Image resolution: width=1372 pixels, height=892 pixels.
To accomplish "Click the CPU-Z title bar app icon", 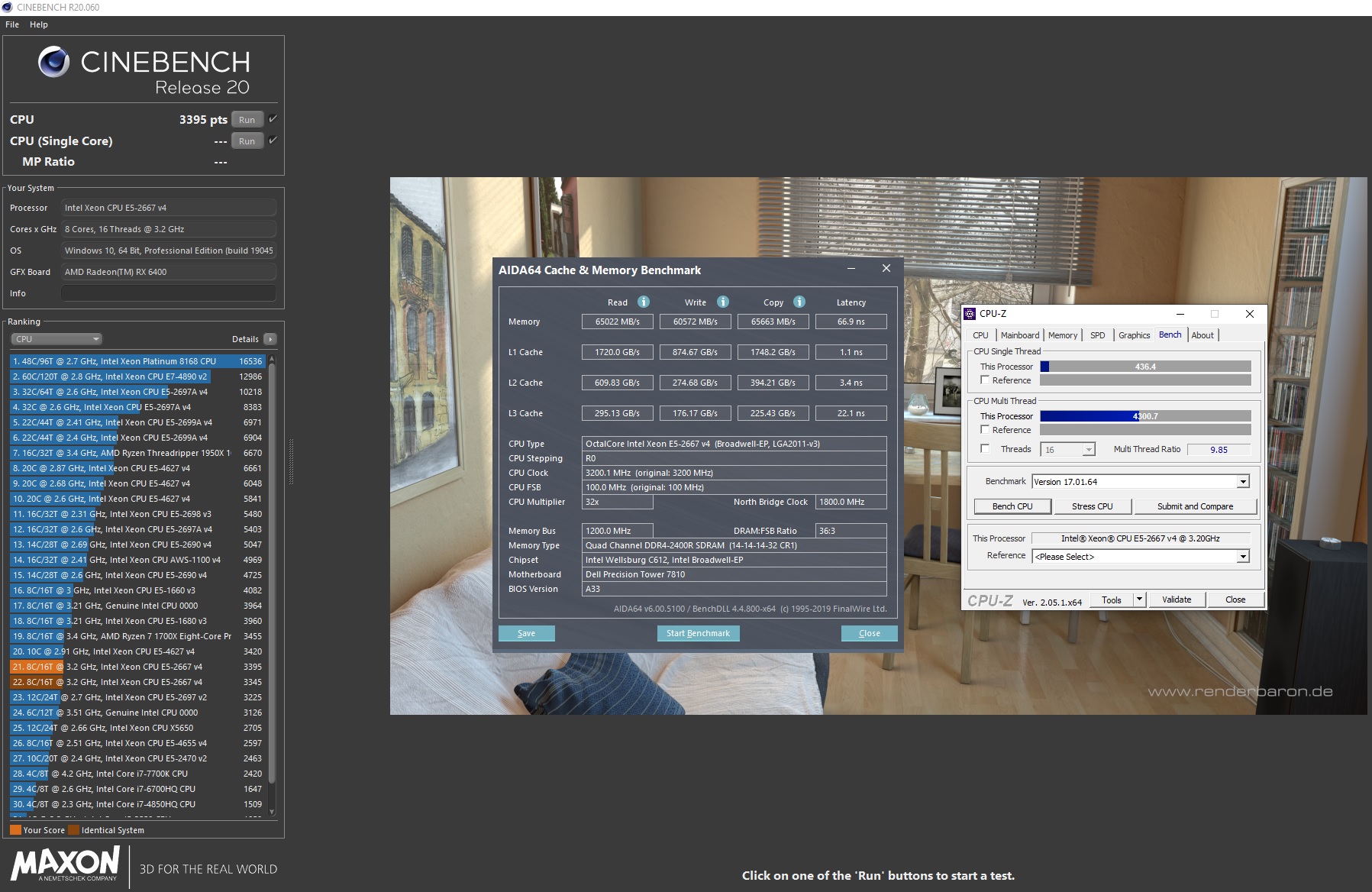I will [x=970, y=314].
